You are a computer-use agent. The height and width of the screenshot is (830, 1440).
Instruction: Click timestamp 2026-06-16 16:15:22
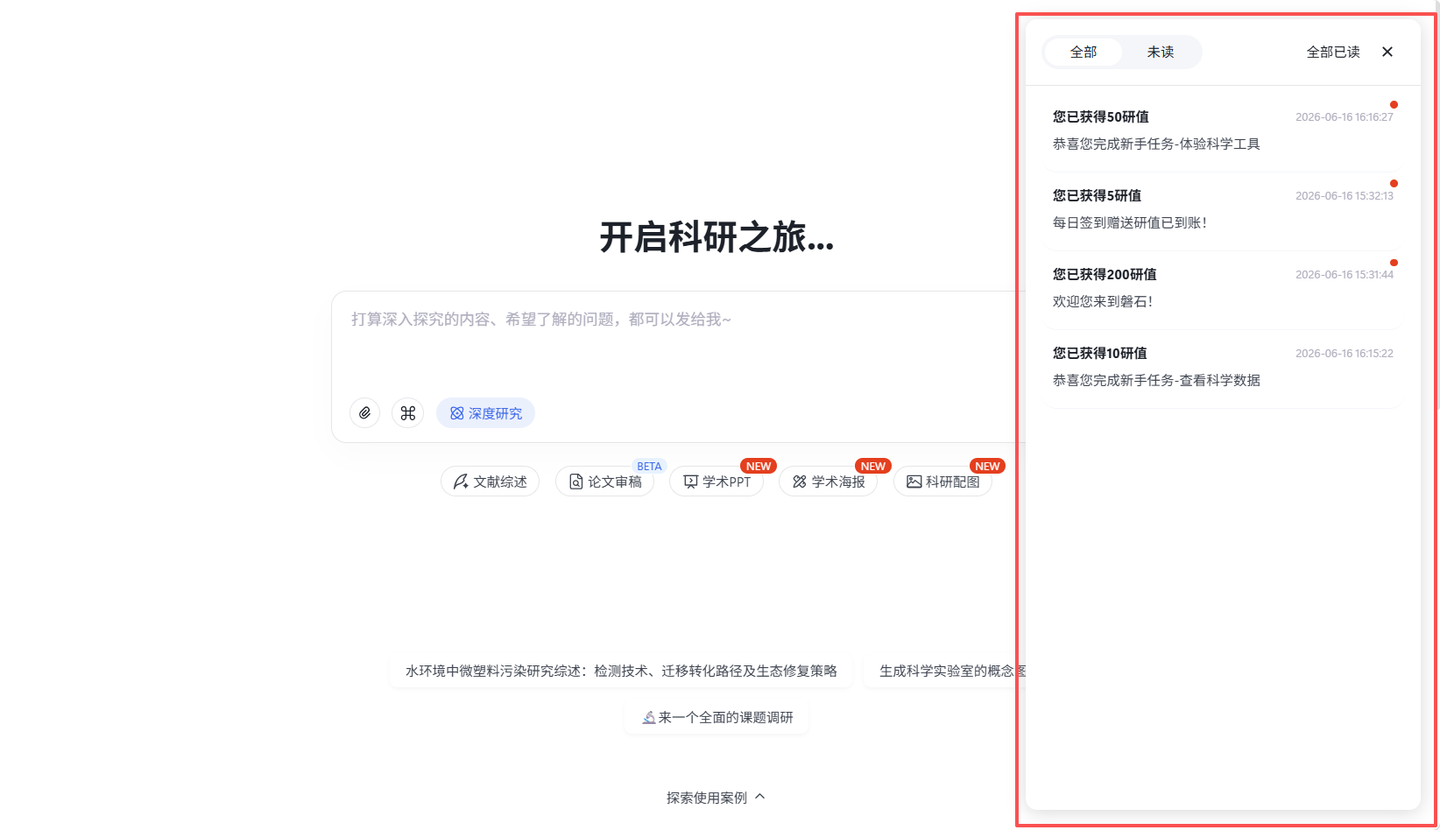[1344, 354]
